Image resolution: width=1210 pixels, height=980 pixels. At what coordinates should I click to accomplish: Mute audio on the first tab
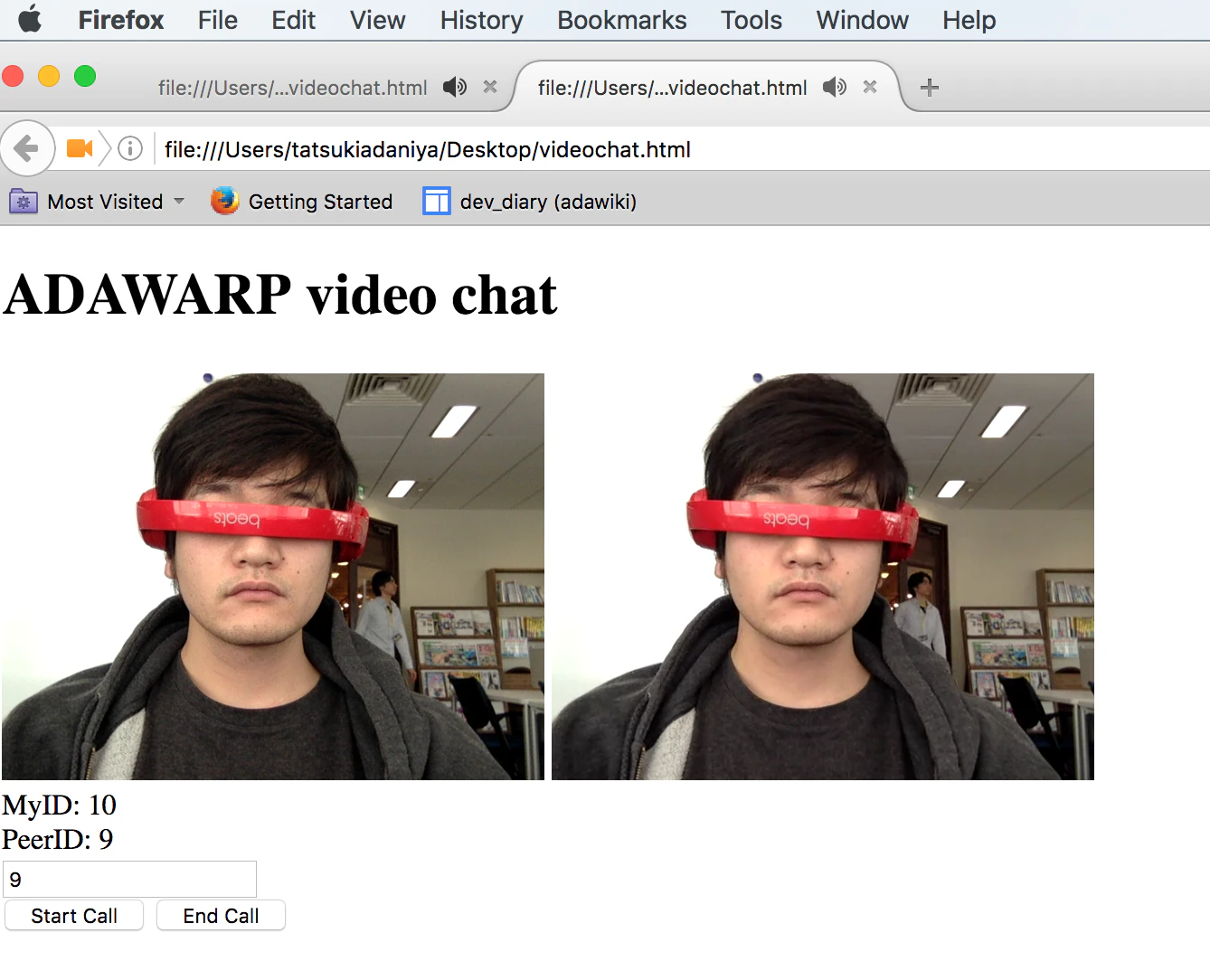pyautogui.click(x=455, y=87)
